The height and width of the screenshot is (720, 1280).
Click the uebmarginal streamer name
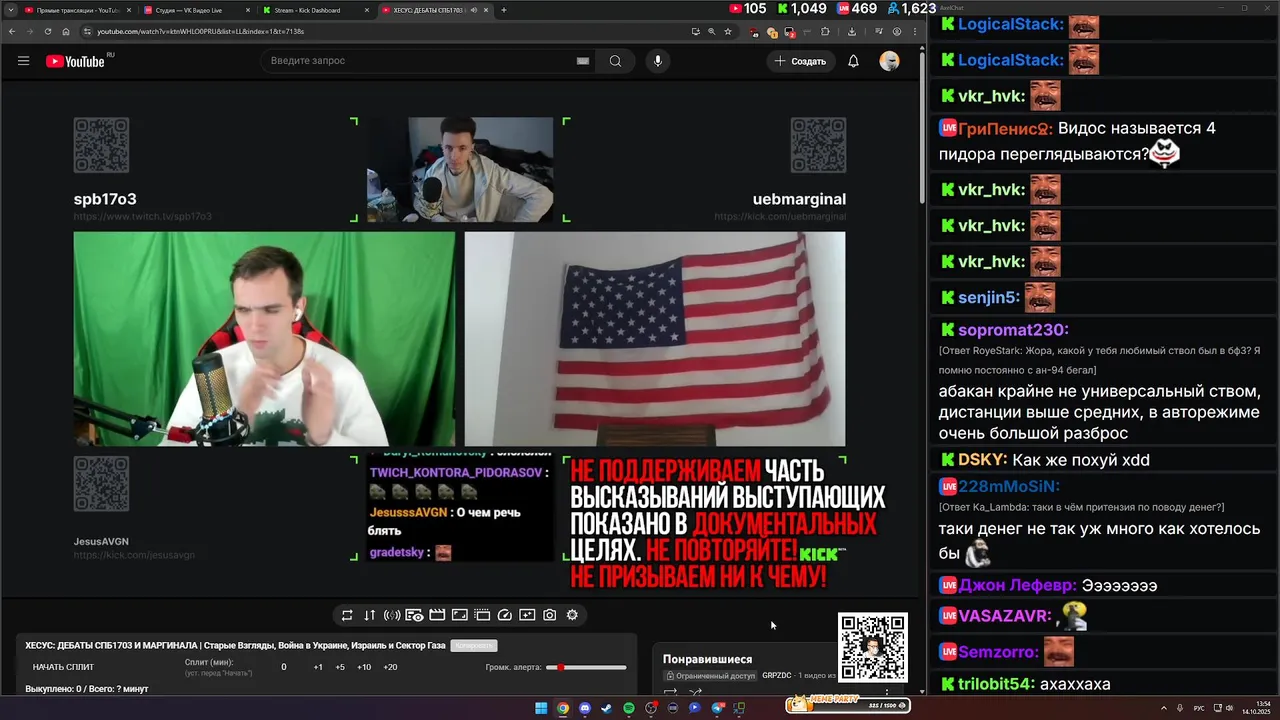point(799,199)
